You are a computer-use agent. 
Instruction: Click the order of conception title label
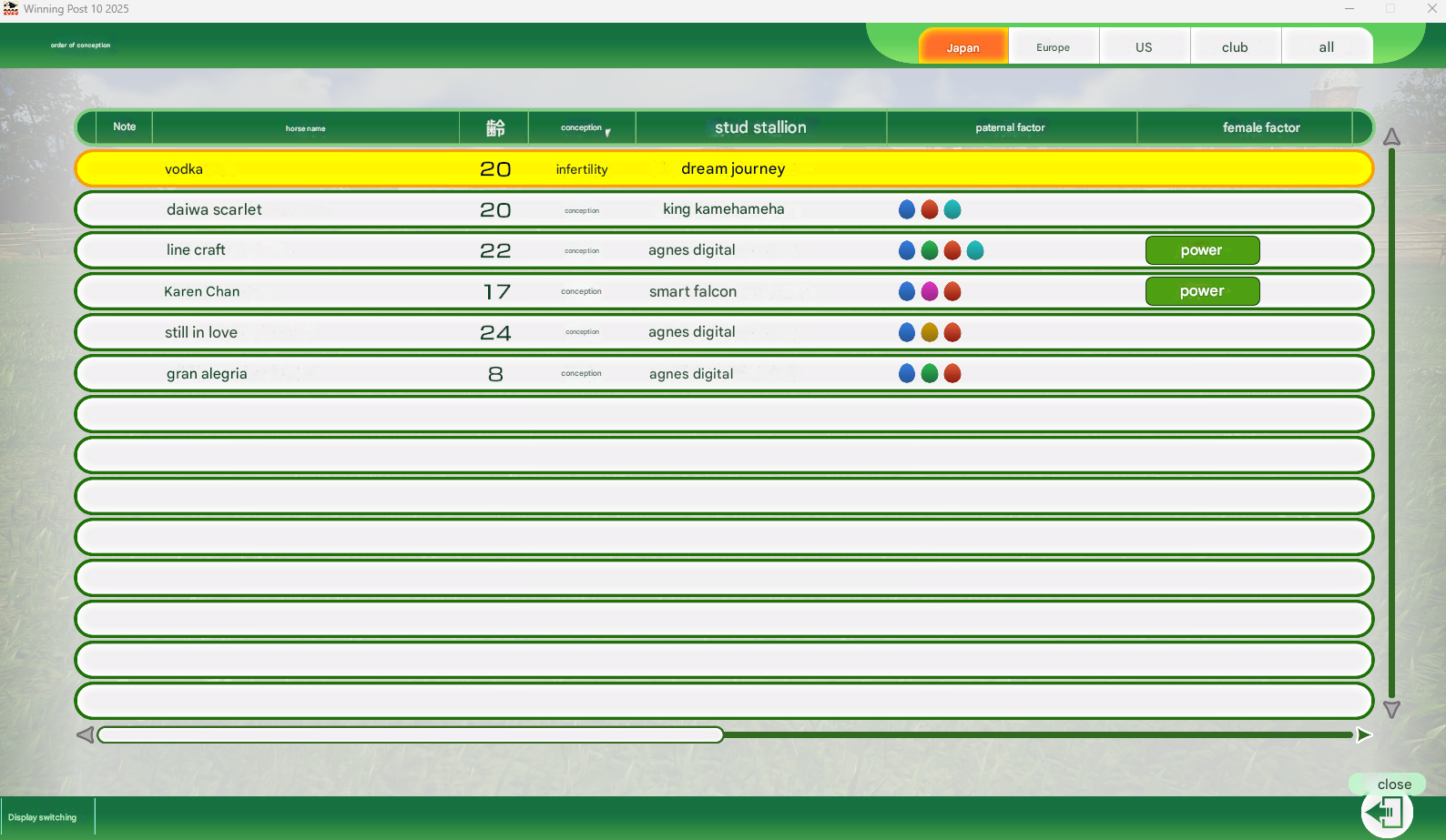[80, 46]
